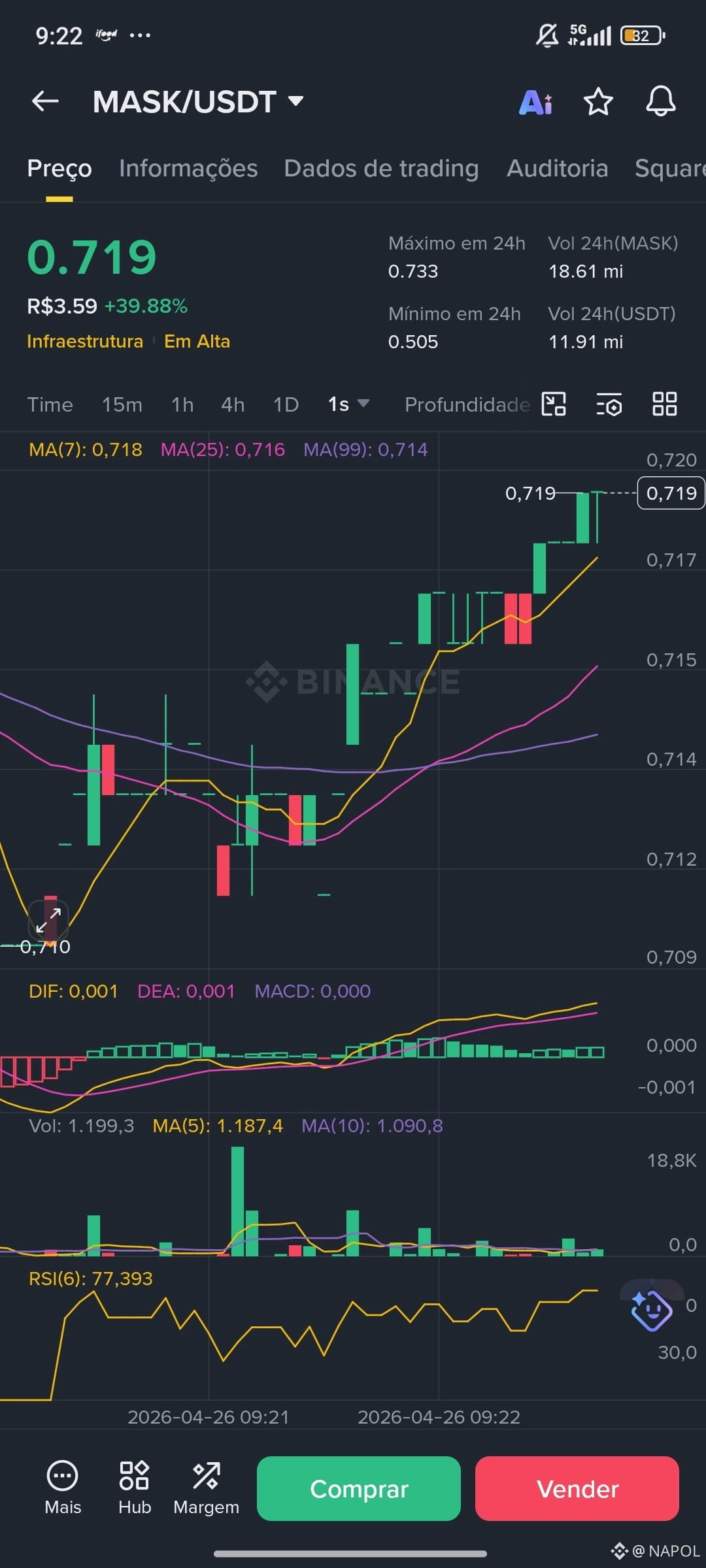Switch to the Preço tab
706x1568 pixels.
click(59, 169)
